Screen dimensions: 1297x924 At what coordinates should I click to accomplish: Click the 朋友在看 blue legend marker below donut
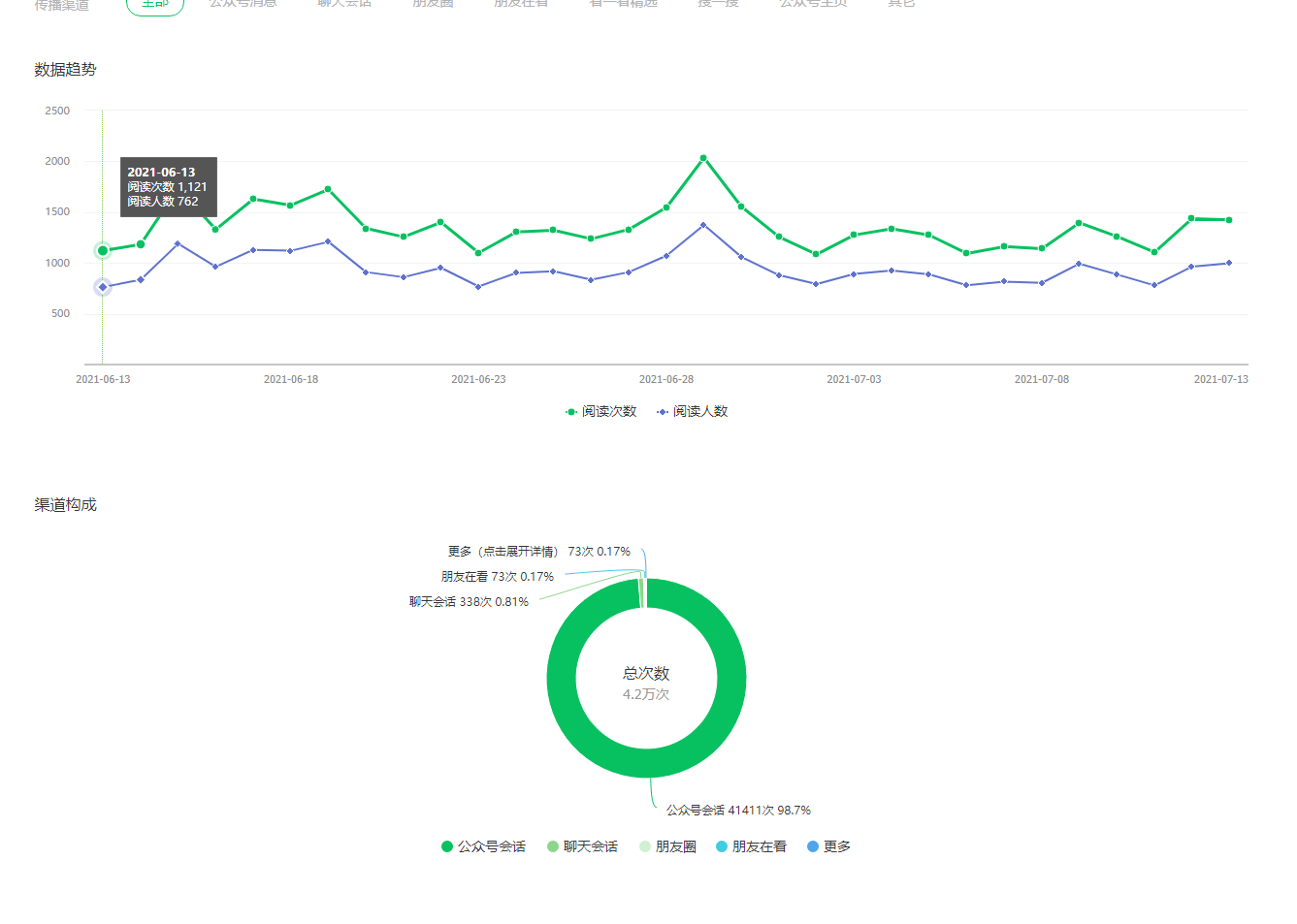coord(722,847)
